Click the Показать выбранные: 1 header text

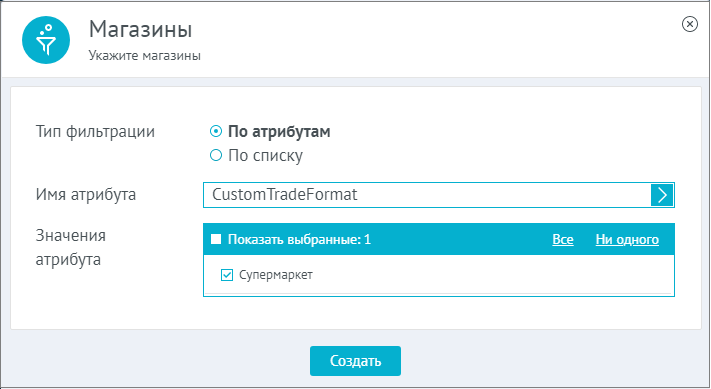click(299, 239)
